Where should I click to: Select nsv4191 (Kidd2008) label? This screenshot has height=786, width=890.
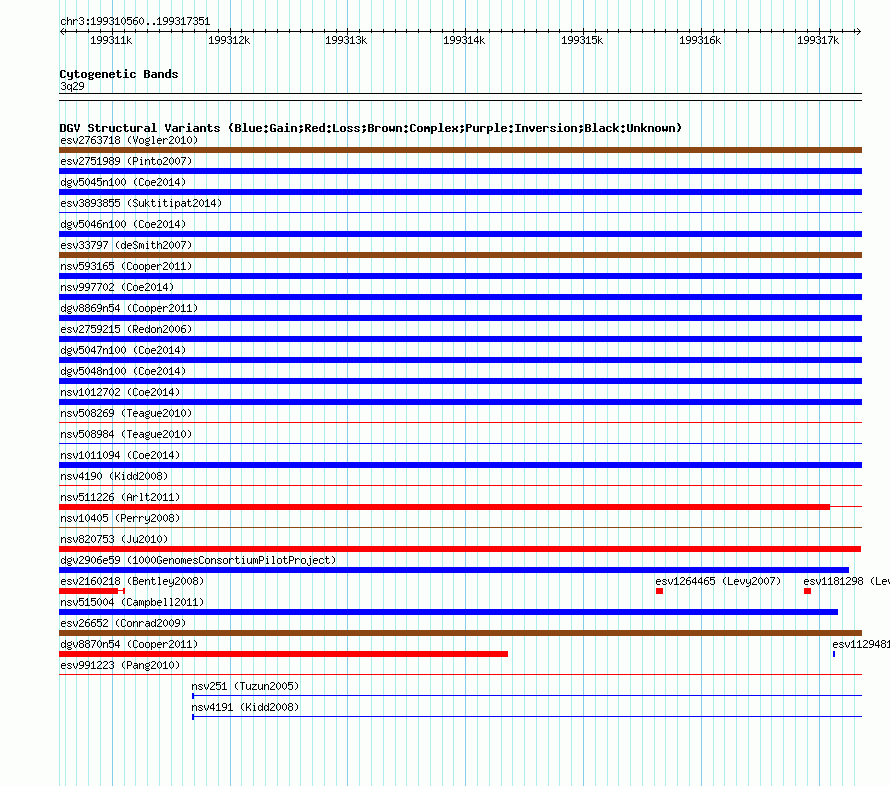pyautogui.click(x=245, y=707)
